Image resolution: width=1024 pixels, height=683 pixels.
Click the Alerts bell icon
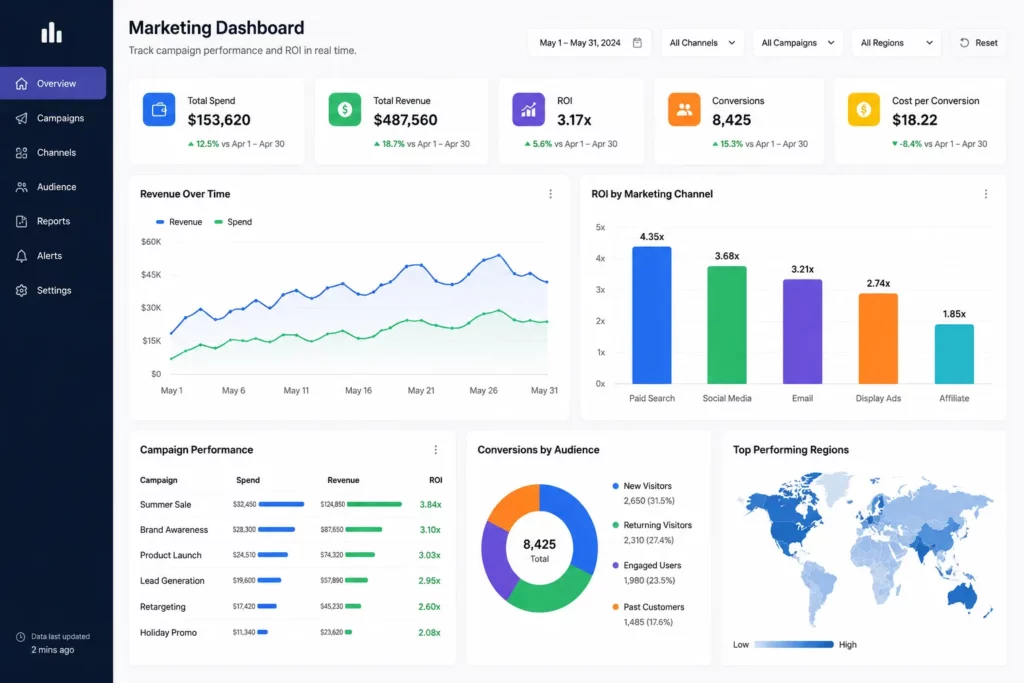(x=22, y=256)
